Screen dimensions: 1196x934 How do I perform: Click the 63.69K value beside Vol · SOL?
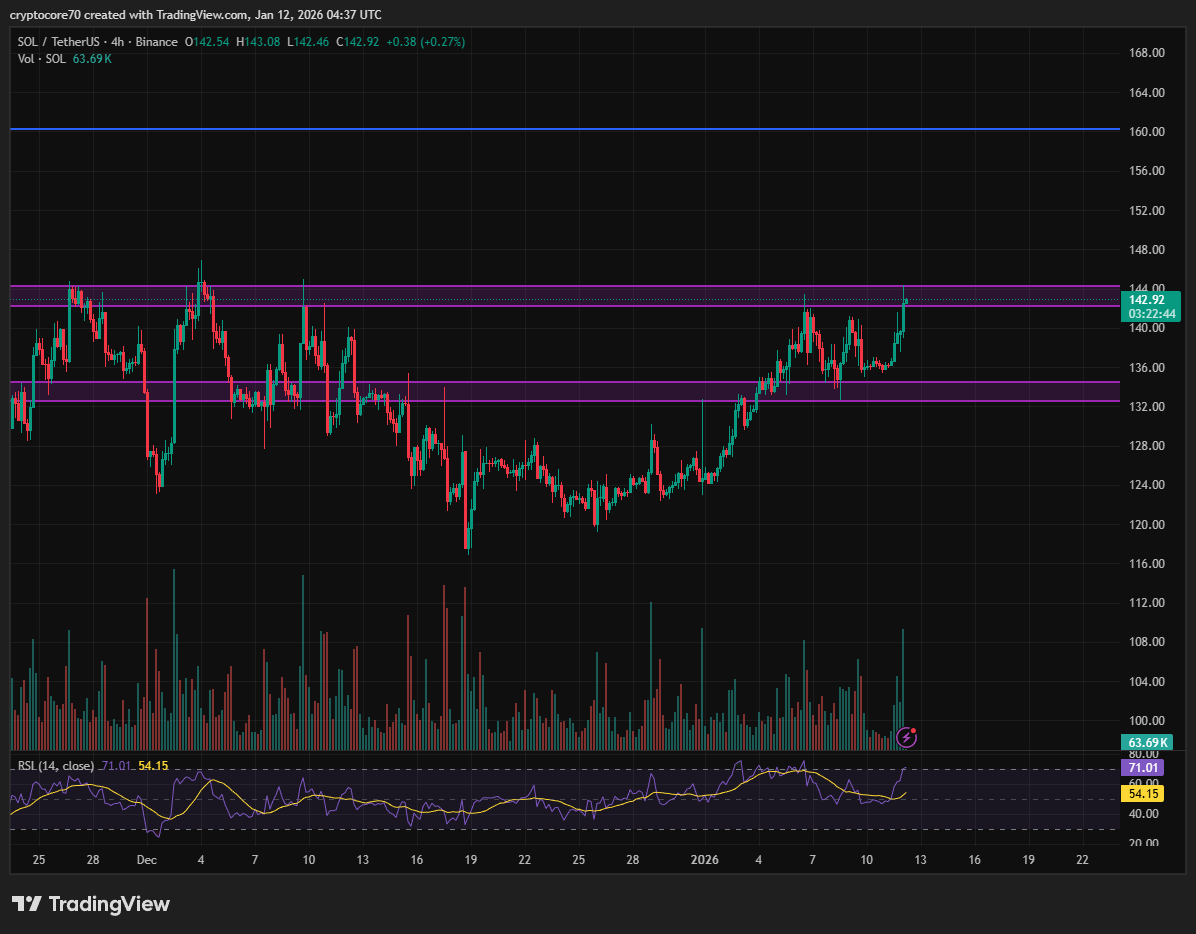point(92,59)
